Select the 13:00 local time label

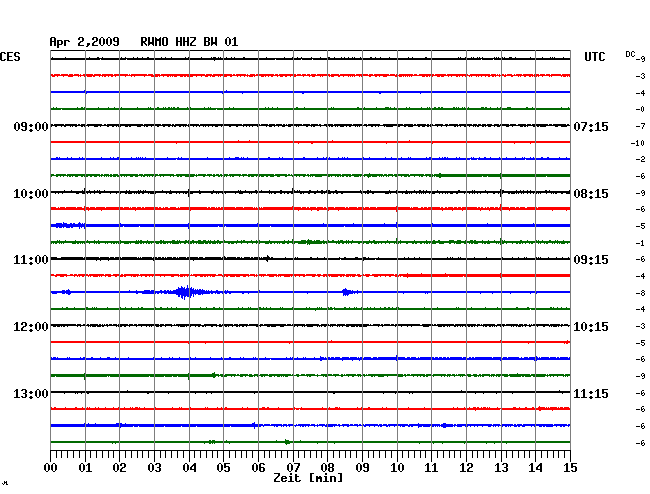click(x=31, y=393)
